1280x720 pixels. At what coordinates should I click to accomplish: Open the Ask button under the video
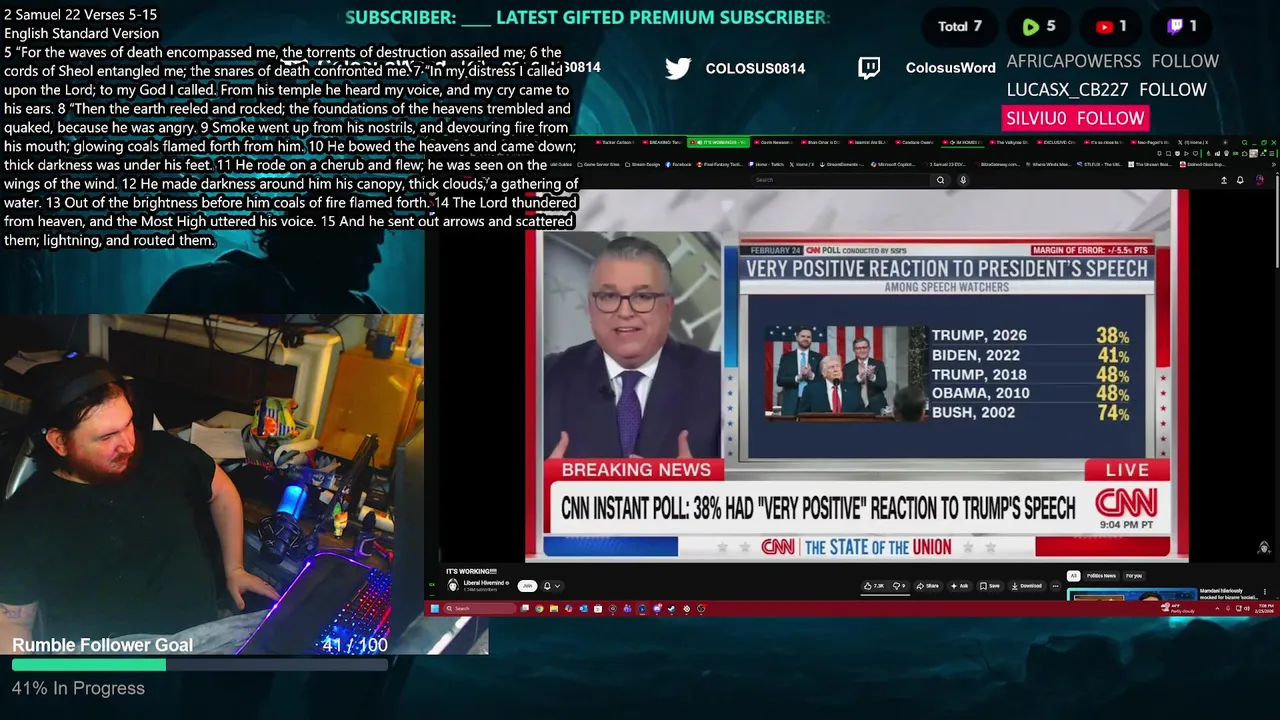coord(959,586)
